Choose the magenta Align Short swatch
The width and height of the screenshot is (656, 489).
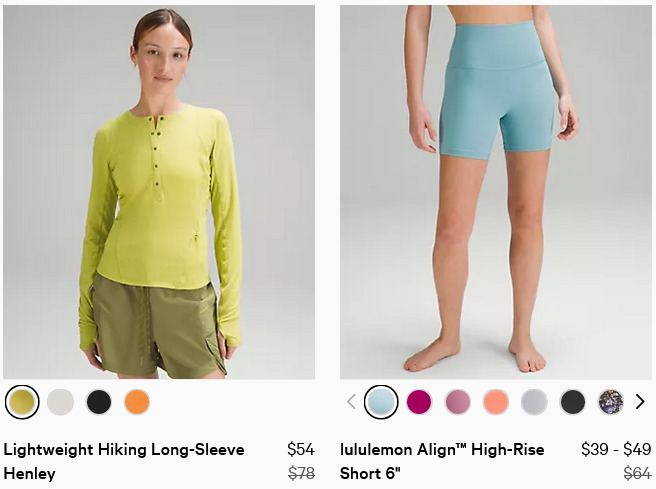pyautogui.click(x=419, y=402)
